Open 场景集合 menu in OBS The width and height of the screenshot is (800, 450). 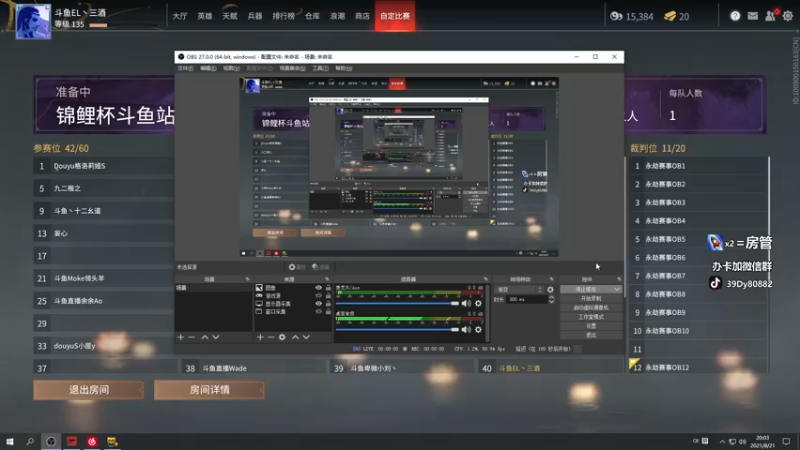pyautogui.click(x=292, y=68)
